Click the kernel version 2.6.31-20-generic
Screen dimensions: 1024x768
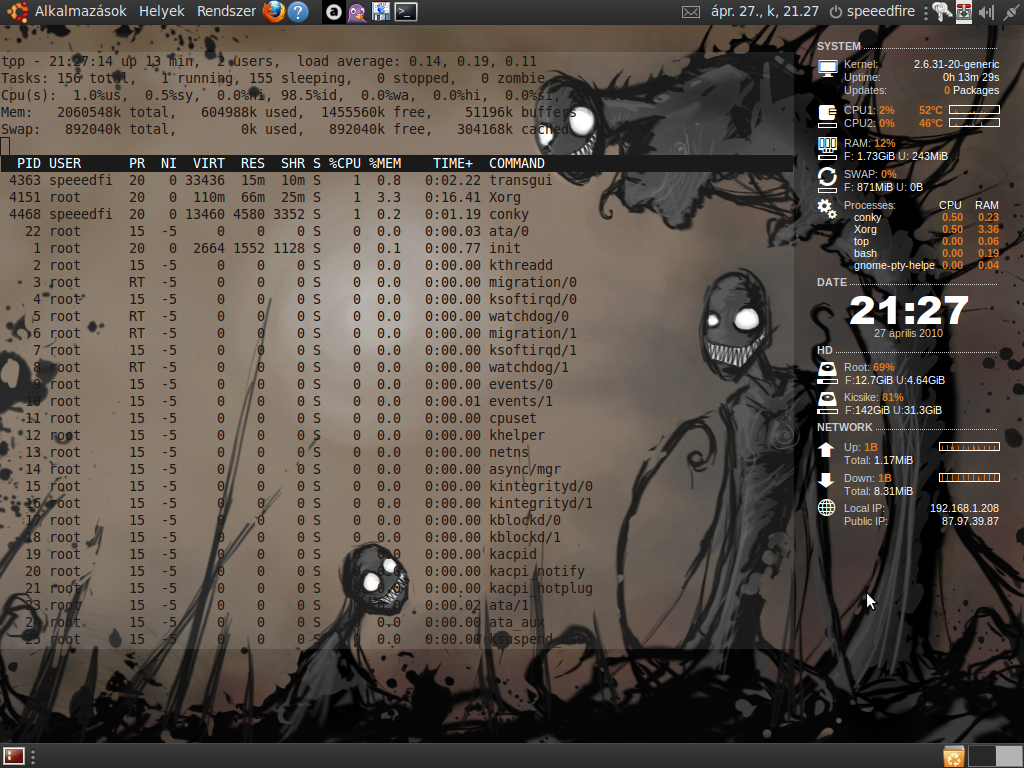click(956, 64)
